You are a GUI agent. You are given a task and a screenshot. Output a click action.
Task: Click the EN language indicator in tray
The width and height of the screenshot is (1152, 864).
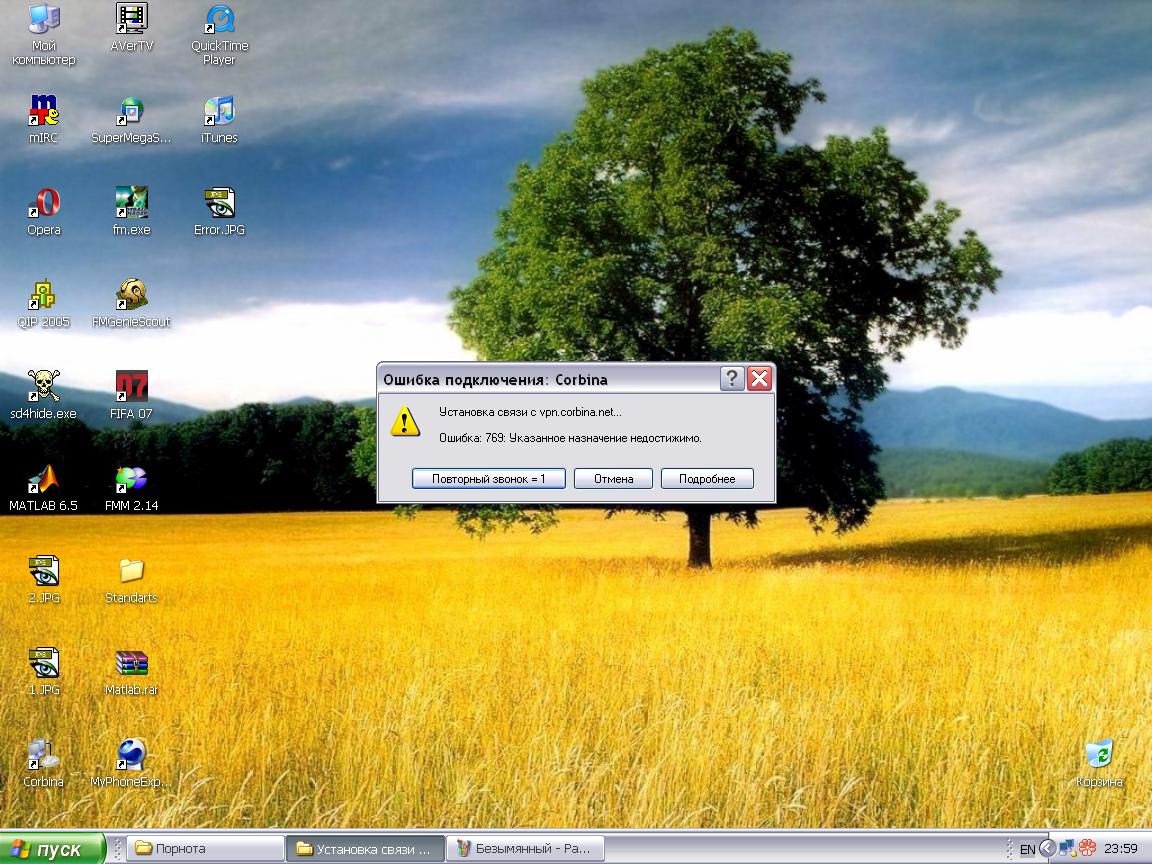click(1027, 849)
